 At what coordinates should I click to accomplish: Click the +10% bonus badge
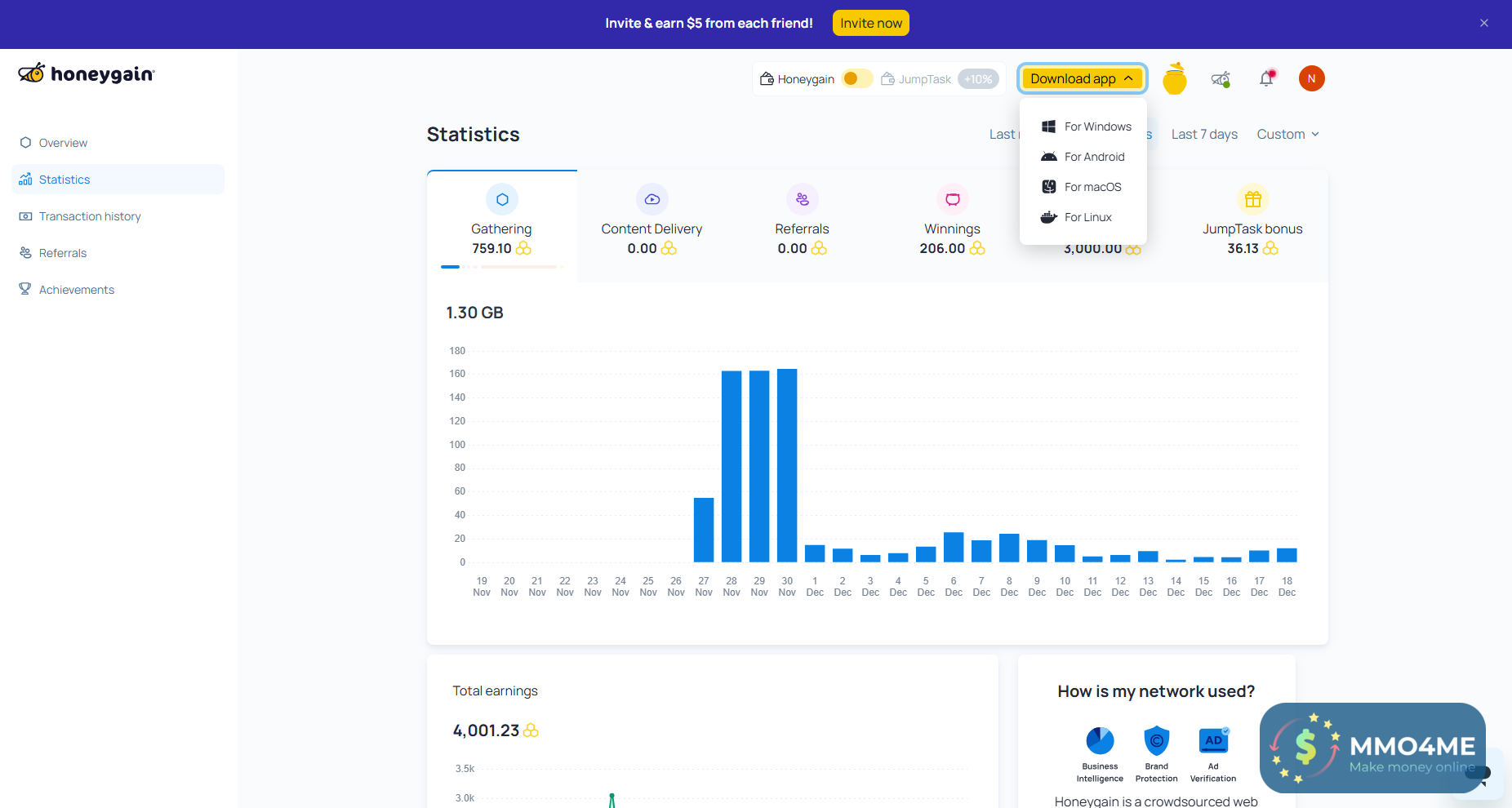978,78
